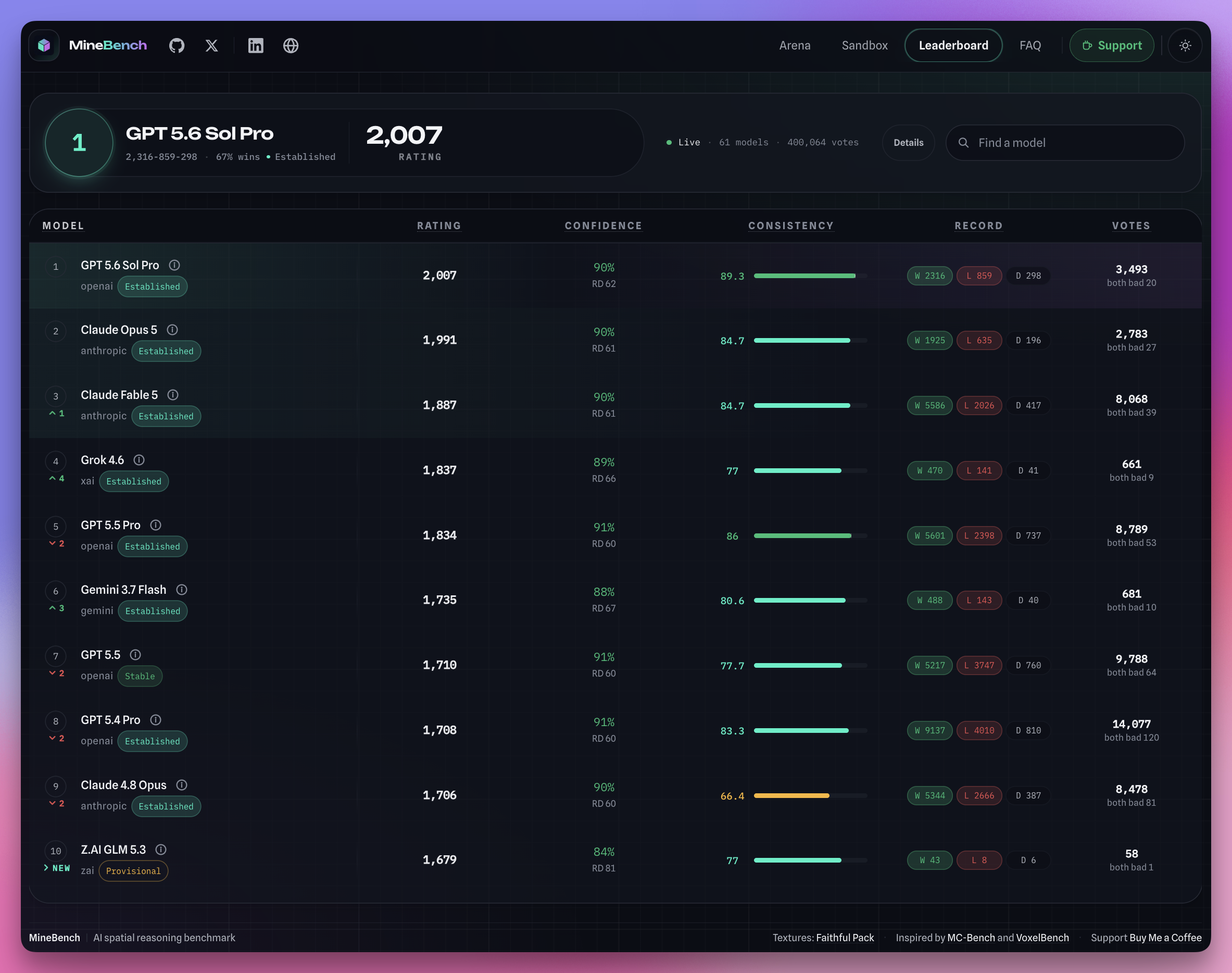Open the VoxelBench link
Image resolution: width=1232 pixels, height=973 pixels.
tap(1042, 938)
